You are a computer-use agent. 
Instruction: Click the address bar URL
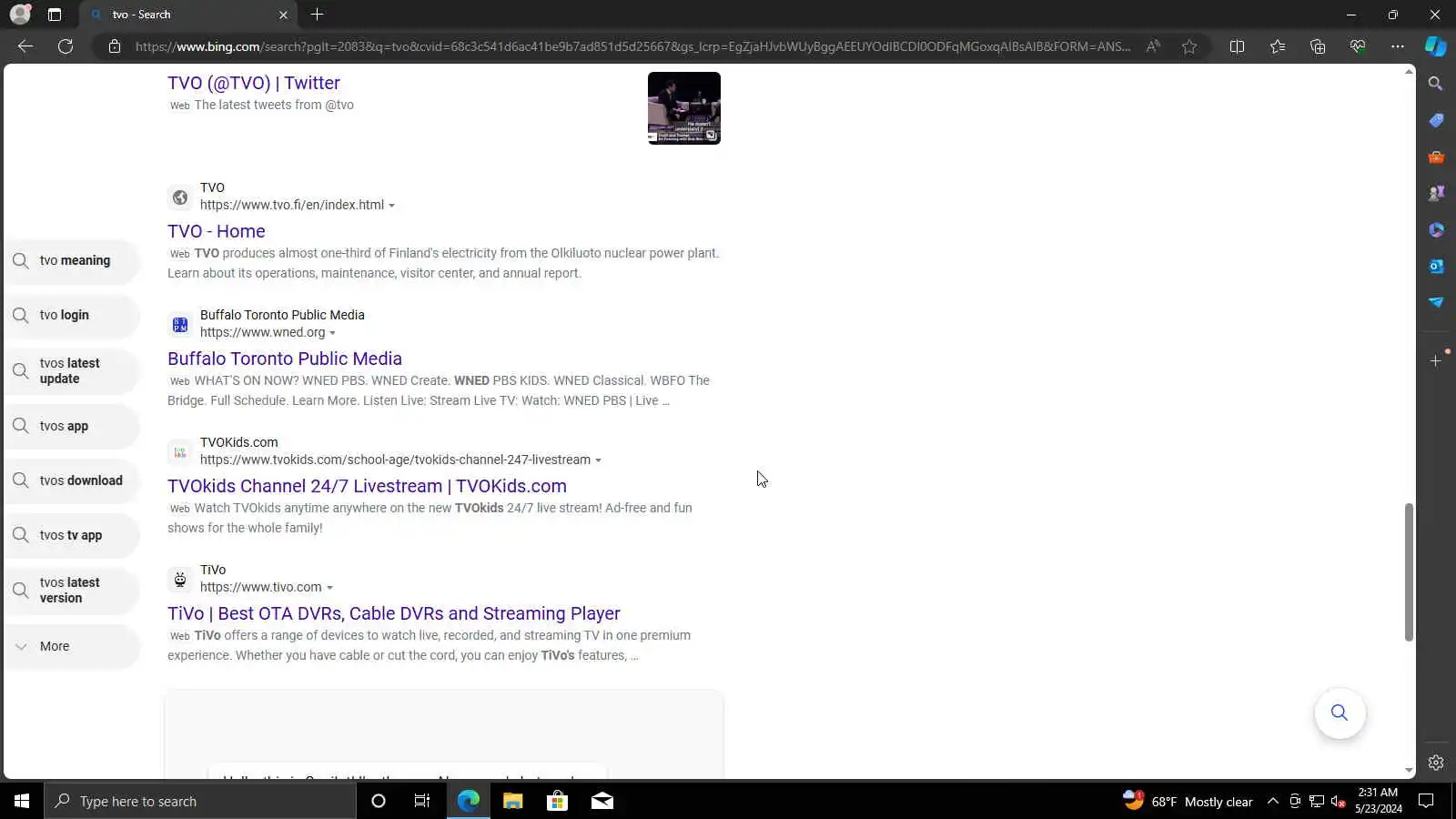pyautogui.click(x=632, y=46)
